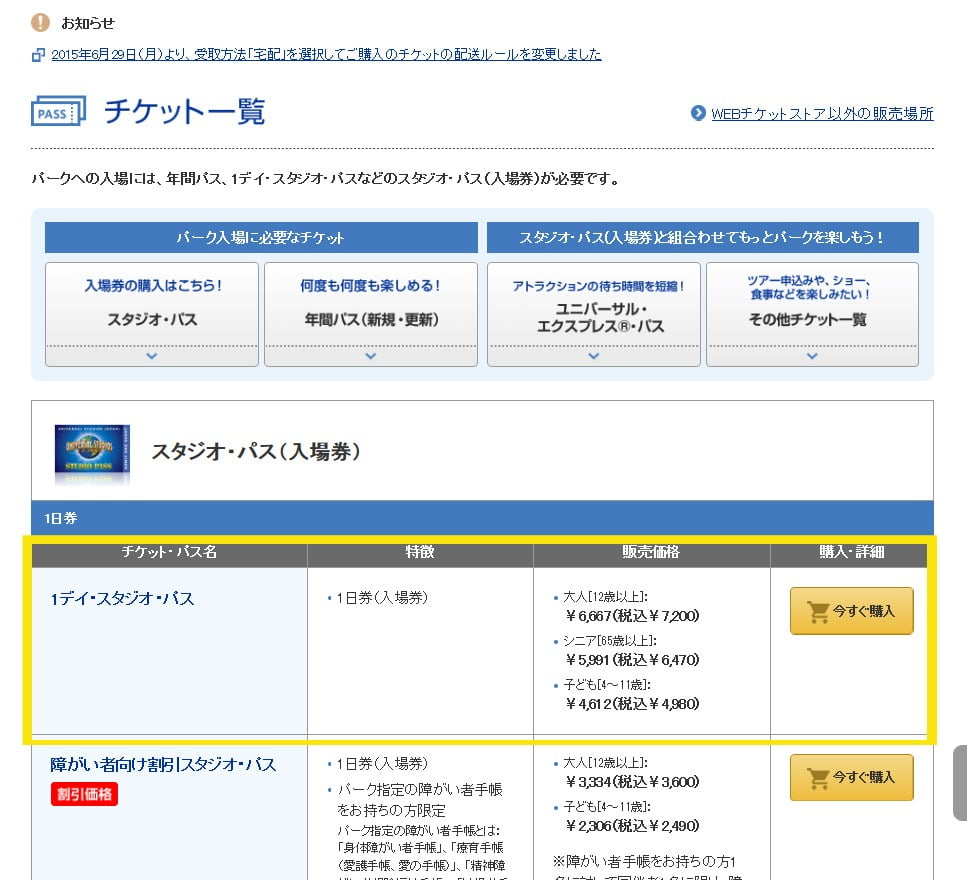
Task: Select the 年間パス(新規・更新) navigation box
Action: pyautogui.click(x=371, y=304)
